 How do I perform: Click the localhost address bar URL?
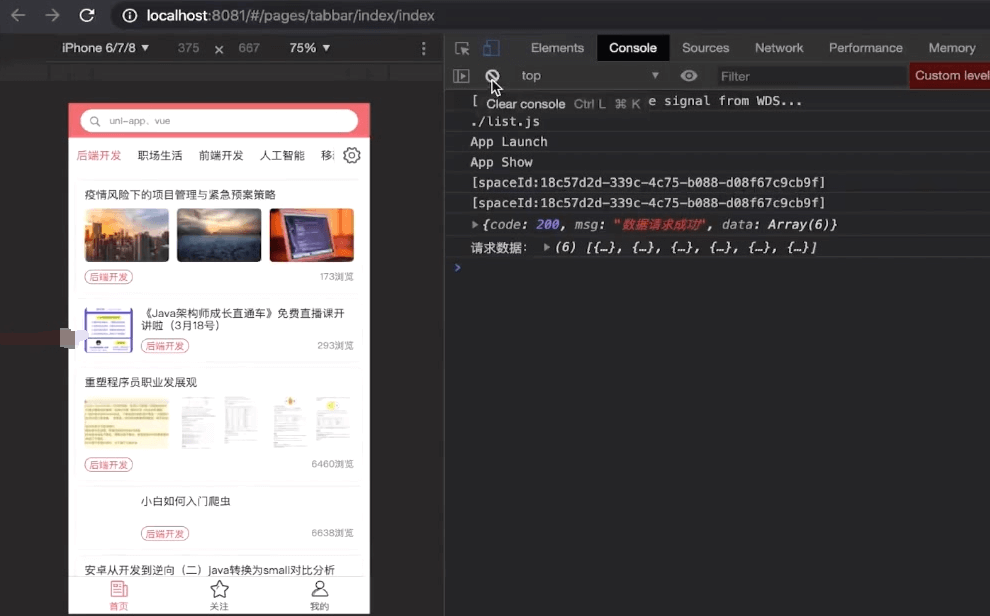290,16
